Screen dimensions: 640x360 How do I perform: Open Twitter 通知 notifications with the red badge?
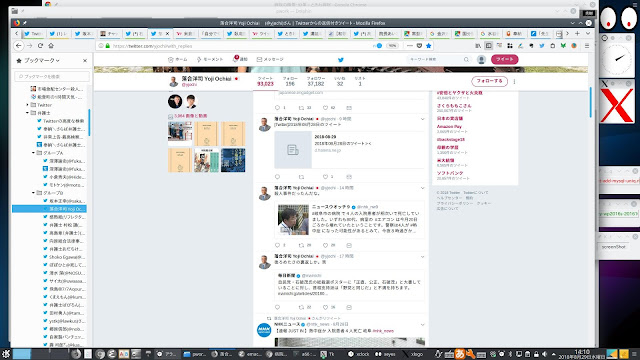(240, 59)
